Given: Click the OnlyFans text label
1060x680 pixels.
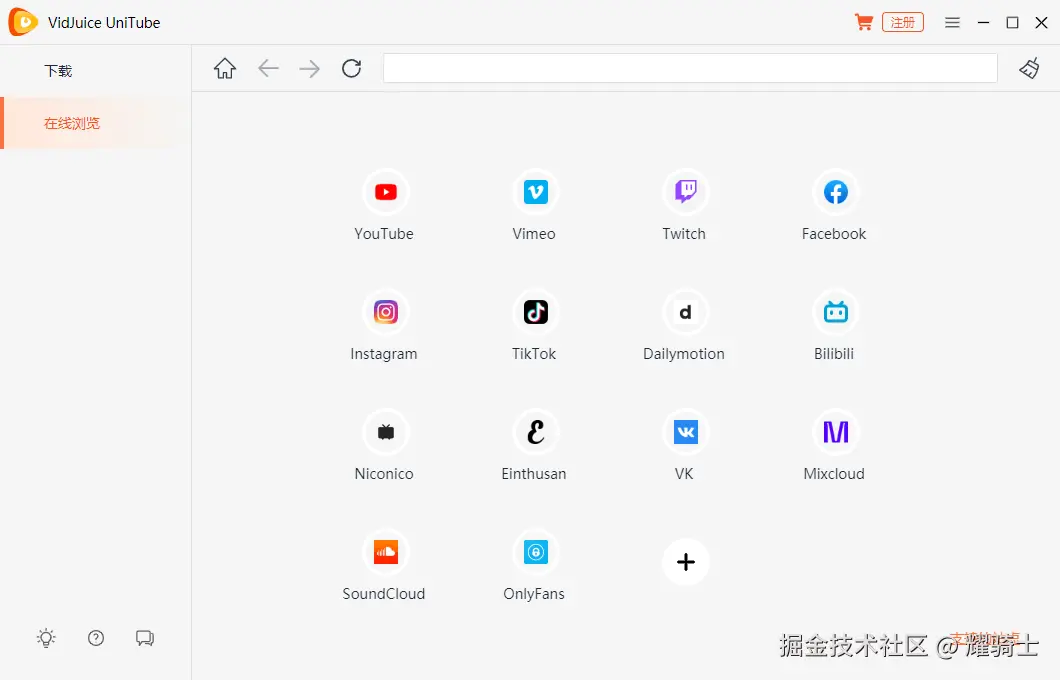Looking at the screenshot, I should pyautogui.click(x=534, y=594).
